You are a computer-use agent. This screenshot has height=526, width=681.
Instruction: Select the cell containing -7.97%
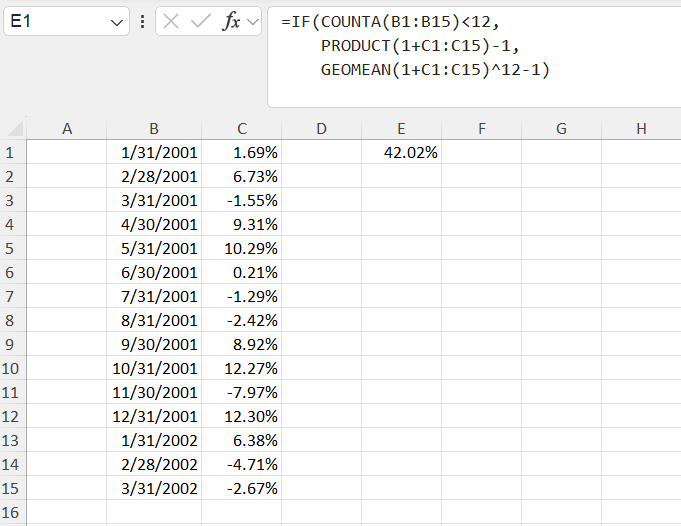coord(242,392)
